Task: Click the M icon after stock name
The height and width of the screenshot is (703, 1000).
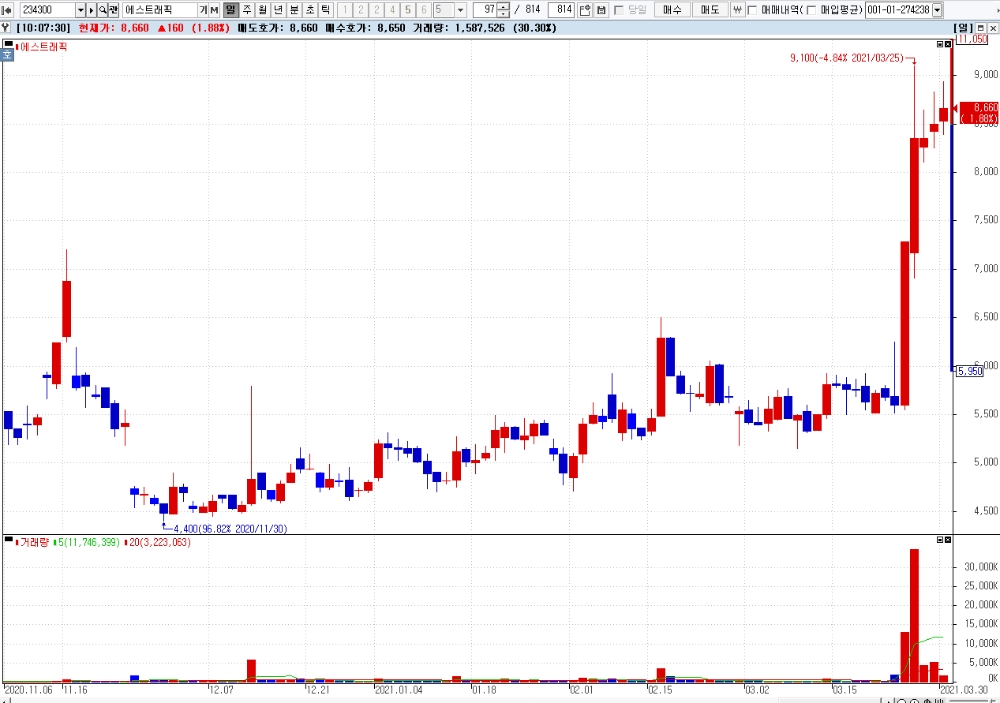Action: pyautogui.click(x=214, y=10)
